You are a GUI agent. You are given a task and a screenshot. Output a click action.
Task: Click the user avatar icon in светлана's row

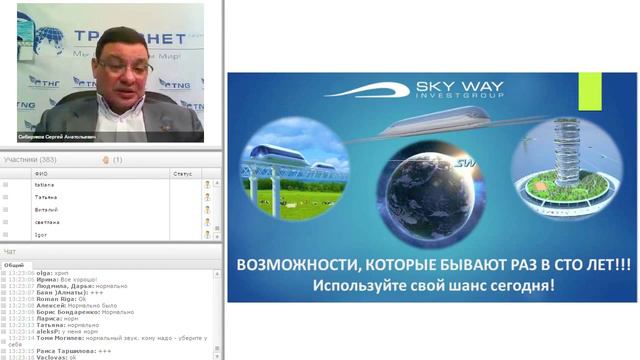(207, 222)
